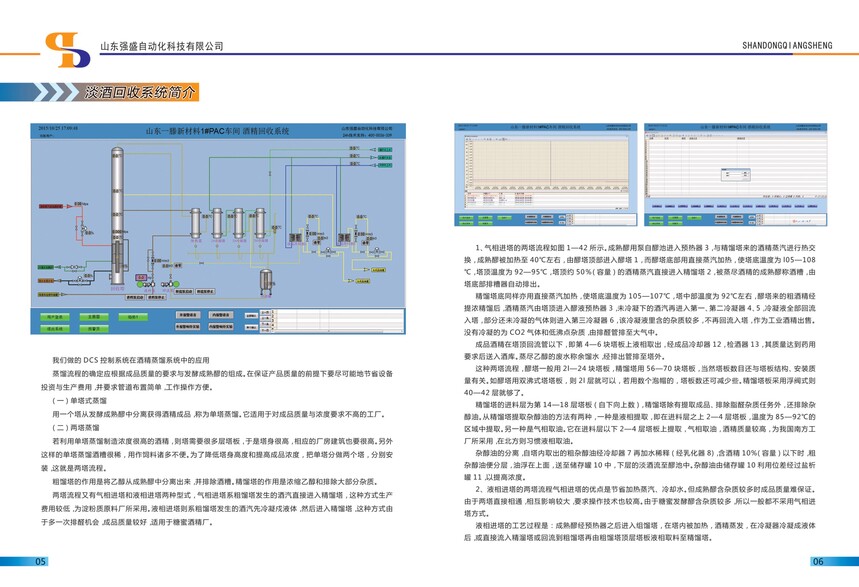Click the left plate heat exchanger graphic
Screen dimensions: 859x587
click(x=295, y=238)
